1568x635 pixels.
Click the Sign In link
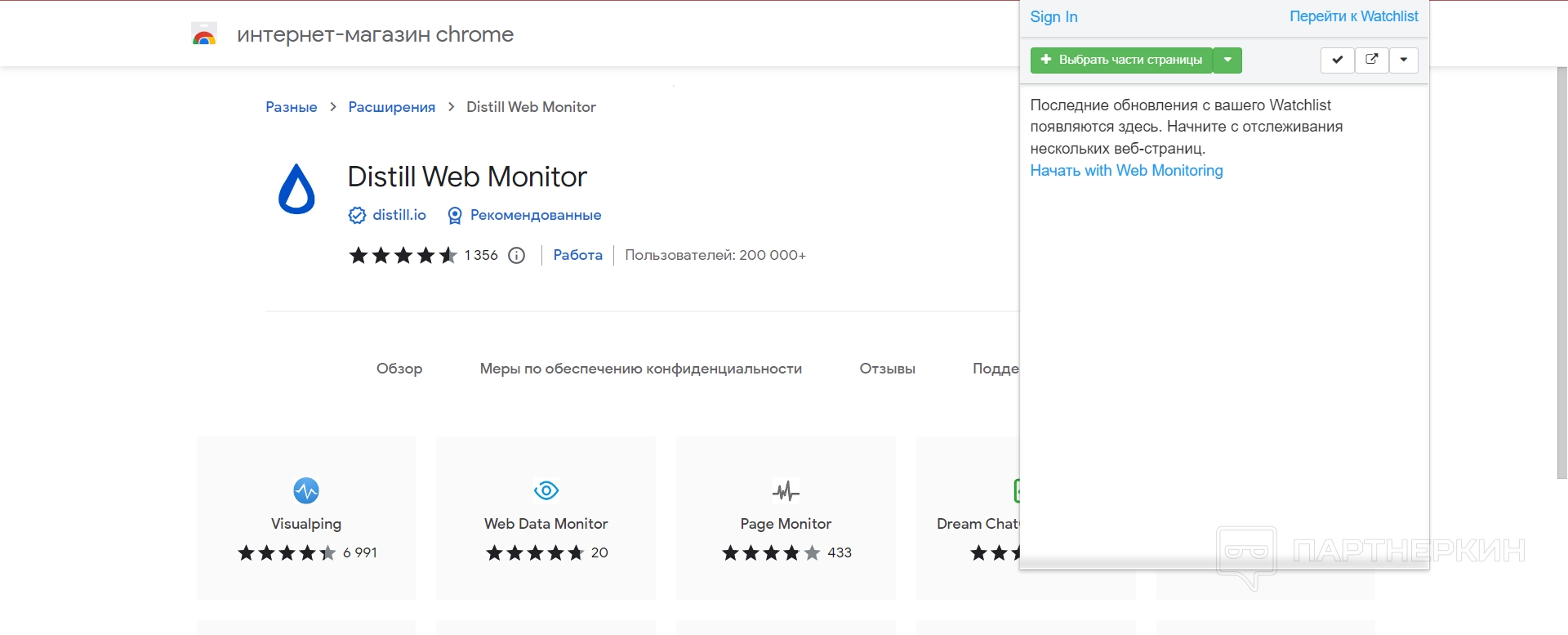pyautogui.click(x=1053, y=17)
